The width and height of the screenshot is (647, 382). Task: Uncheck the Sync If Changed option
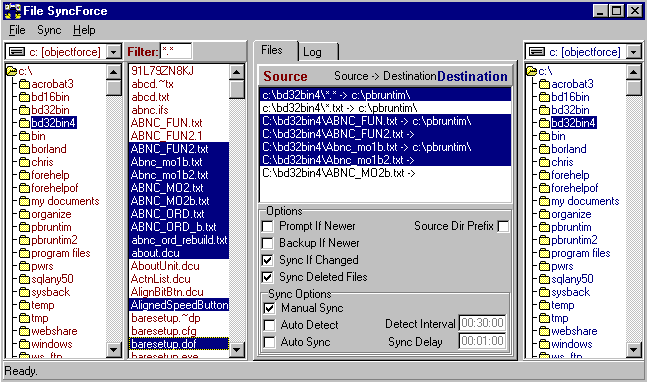[268, 260]
